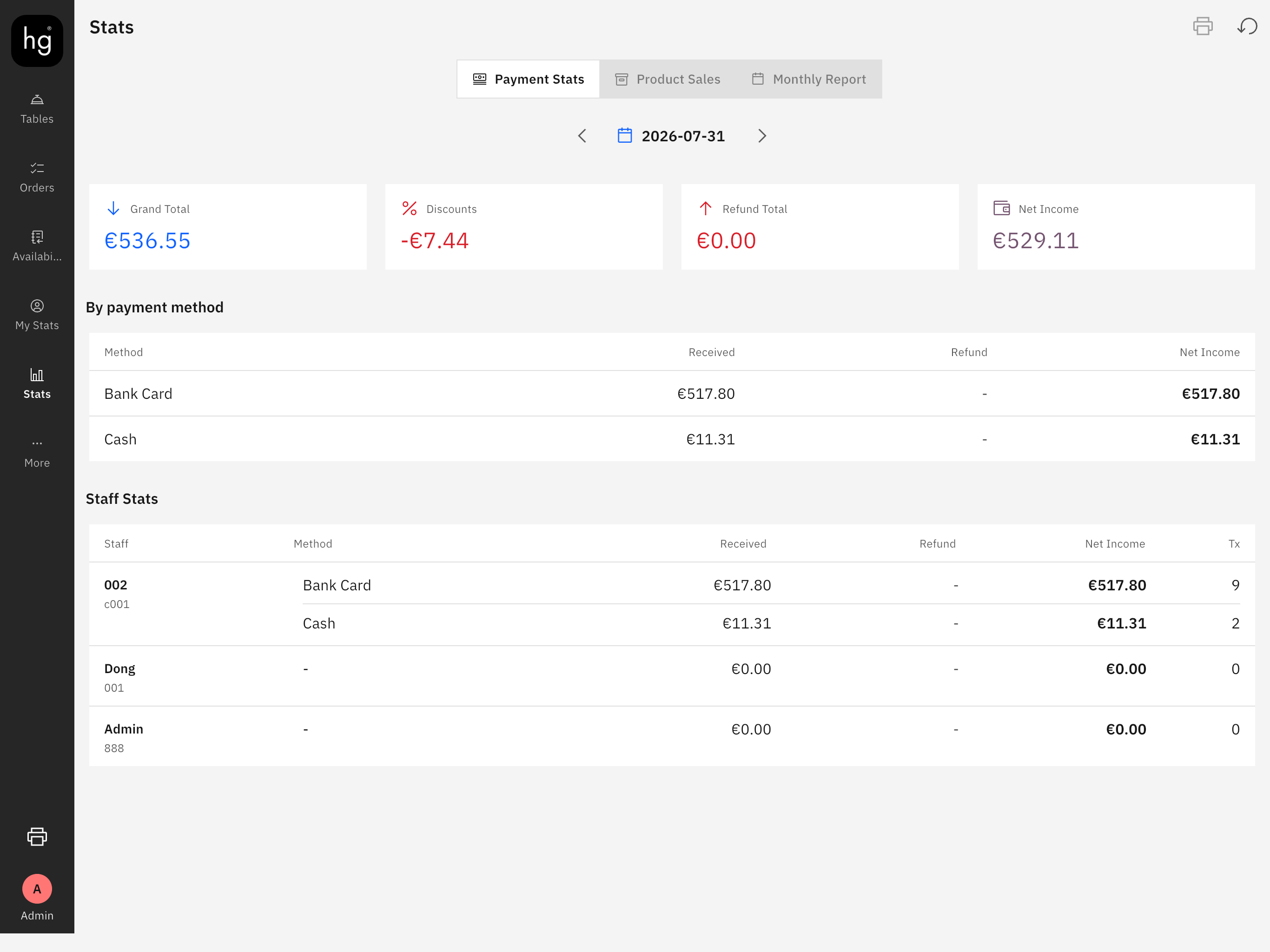The image size is (1270, 952).
Task: Click the Tx count 2
Action: pyautogui.click(x=1236, y=623)
